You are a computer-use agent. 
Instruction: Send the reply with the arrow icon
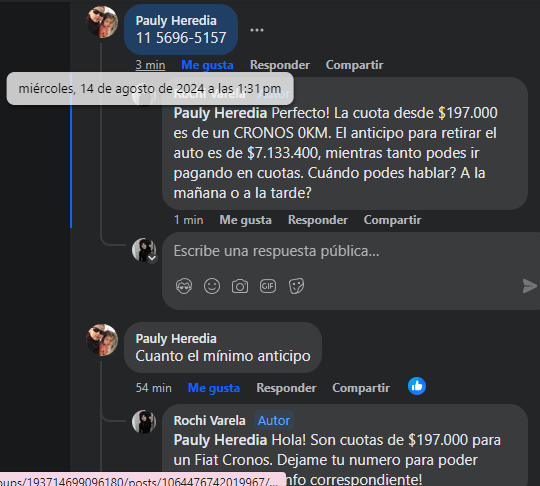pos(529,286)
